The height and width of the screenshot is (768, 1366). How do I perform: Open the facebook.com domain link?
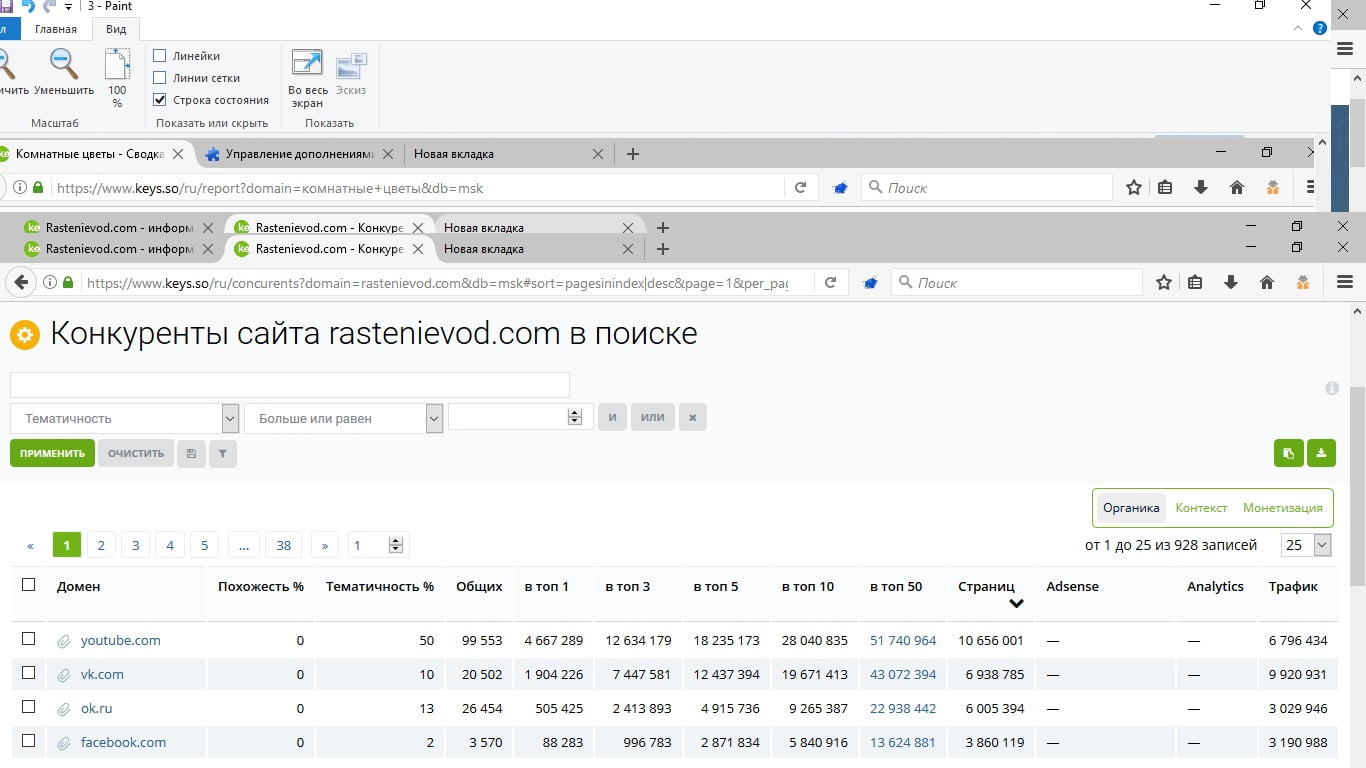point(124,743)
